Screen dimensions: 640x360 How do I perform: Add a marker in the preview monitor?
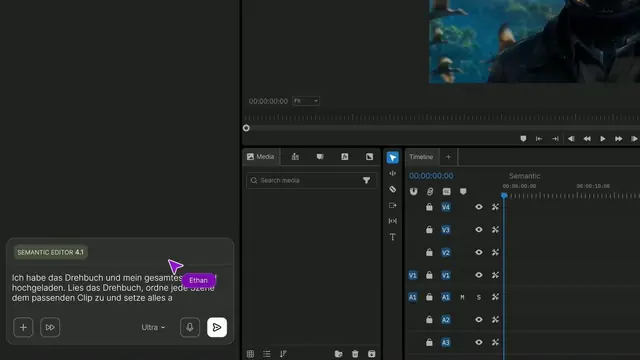pyautogui.click(x=523, y=139)
